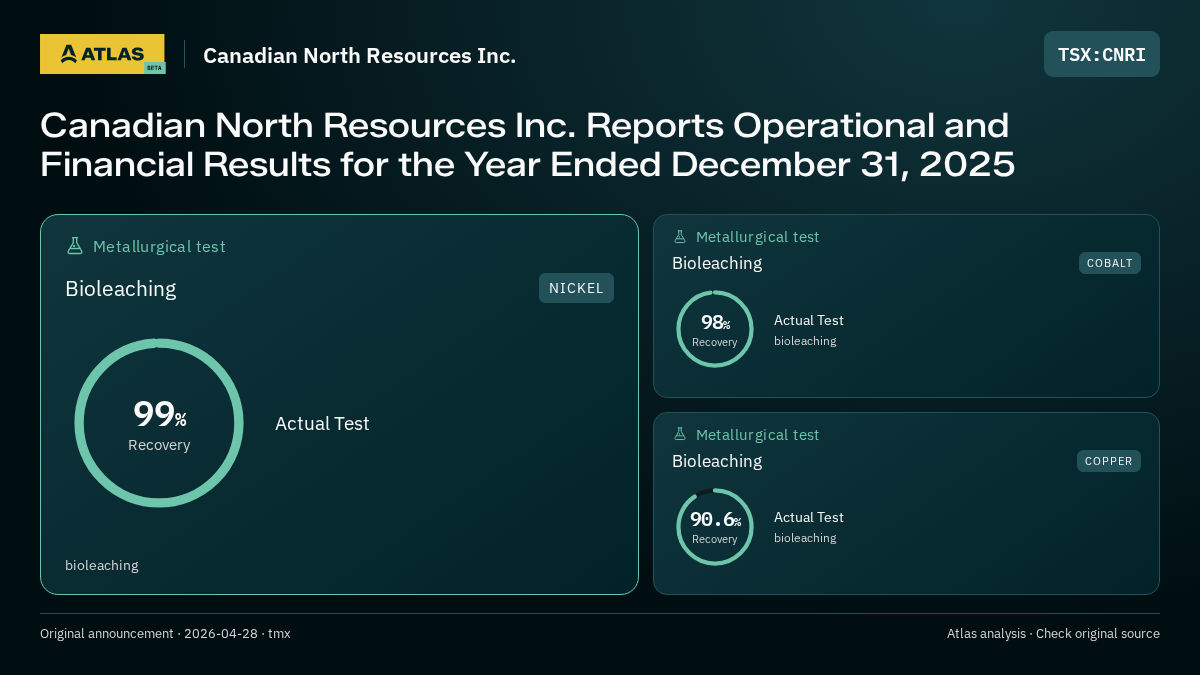
Task: Select the NICKEL tag
Action: click(576, 288)
